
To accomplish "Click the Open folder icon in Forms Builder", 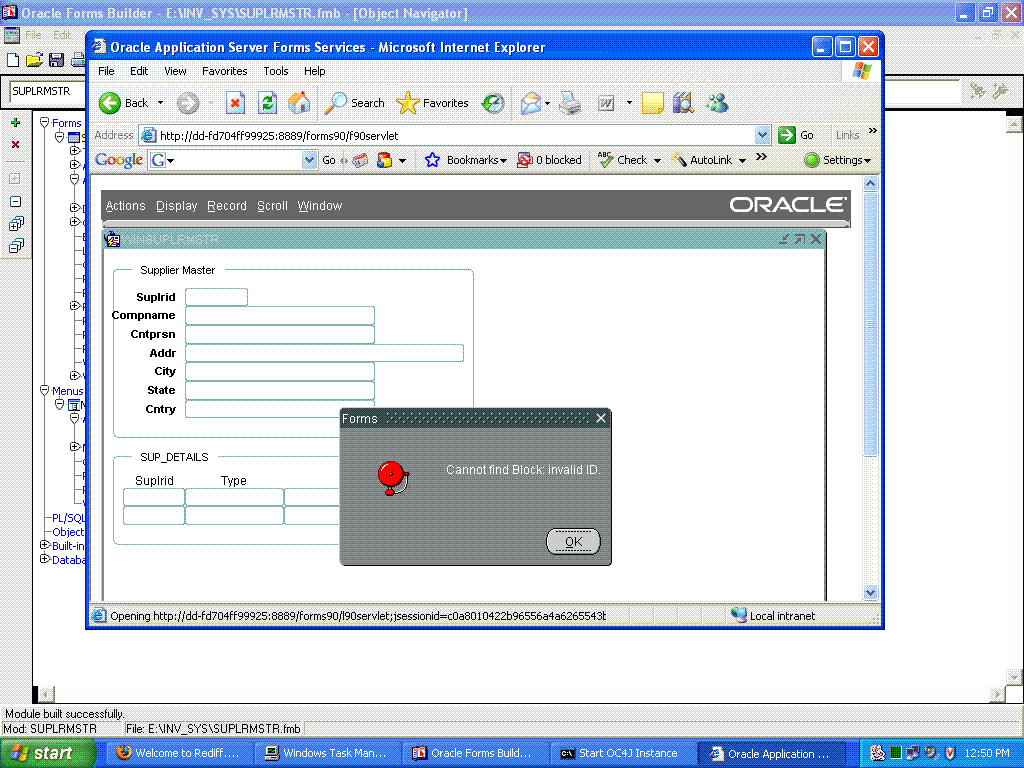I will tap(35, 60).
